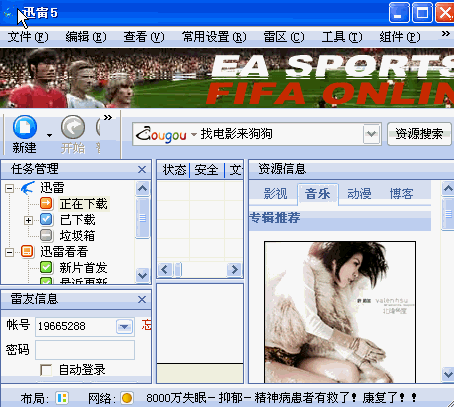This screenshot has height=407, width=454.
Task: Open the 新片首发 green check item
Action: coord(46,267)
